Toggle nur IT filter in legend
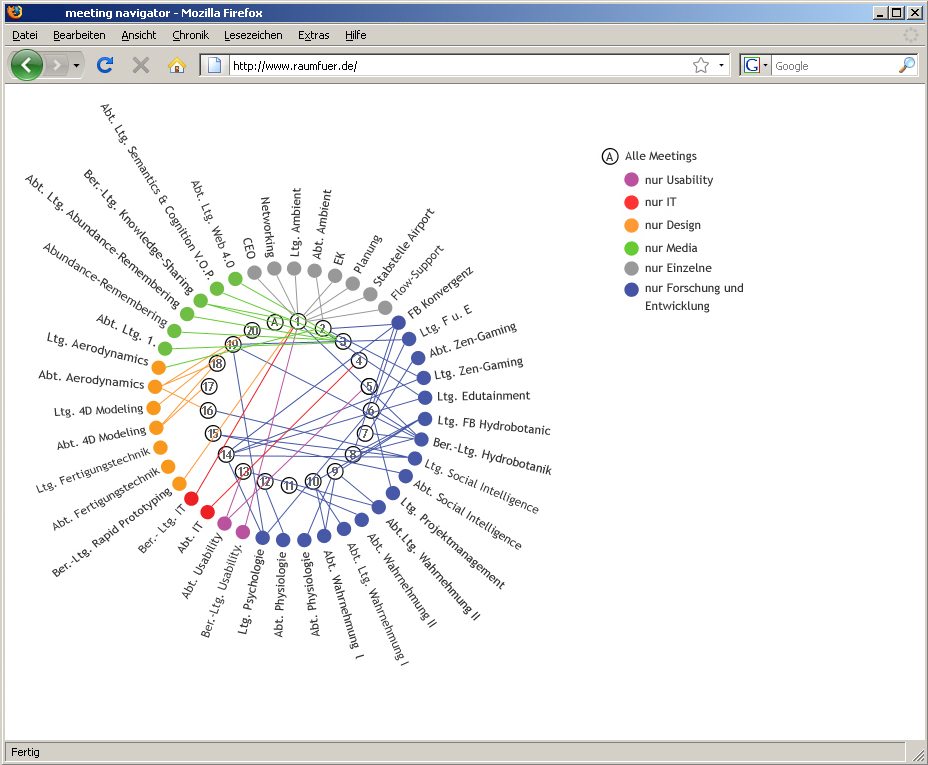The height and width of the screenshot is (765, 928). [x=660, y=202]
